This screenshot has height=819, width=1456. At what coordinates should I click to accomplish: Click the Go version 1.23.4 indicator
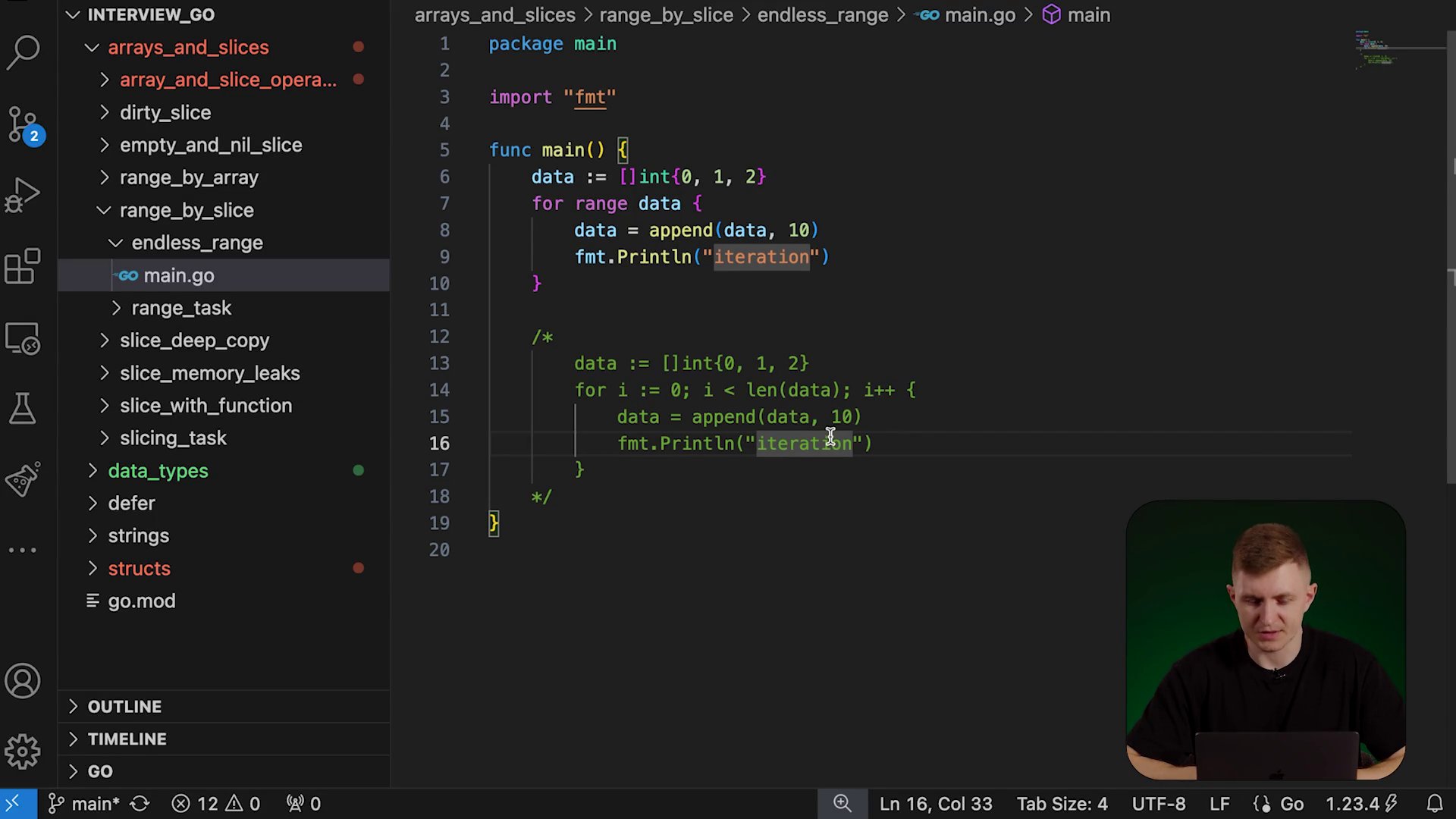pos(1352,804)
